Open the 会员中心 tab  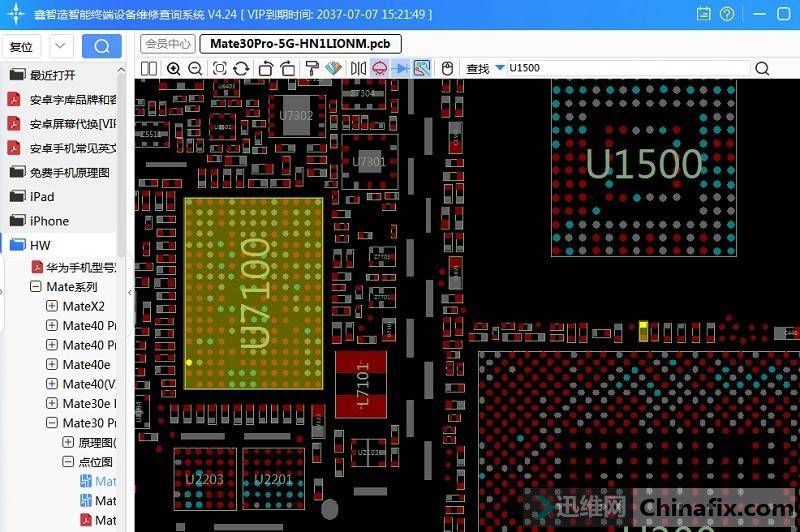(x=167, y=44)
